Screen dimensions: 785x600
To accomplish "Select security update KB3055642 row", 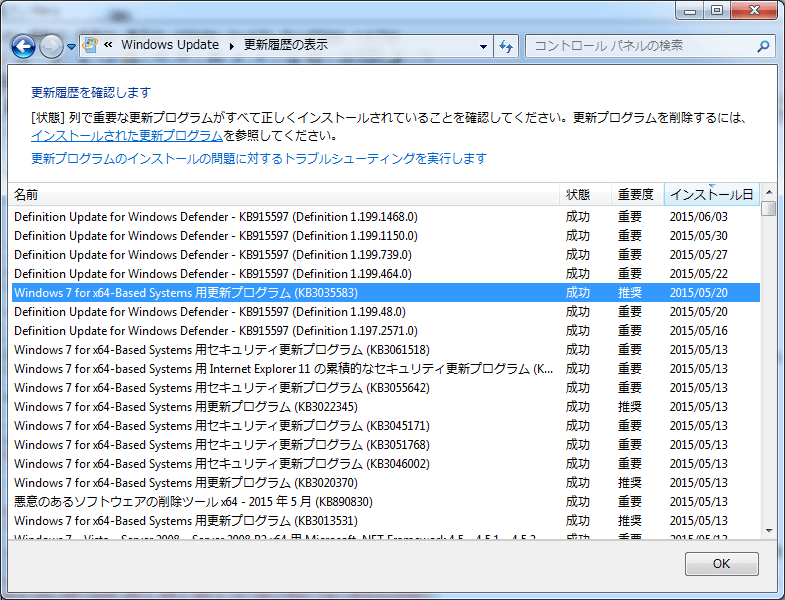I will coord(386,388).
